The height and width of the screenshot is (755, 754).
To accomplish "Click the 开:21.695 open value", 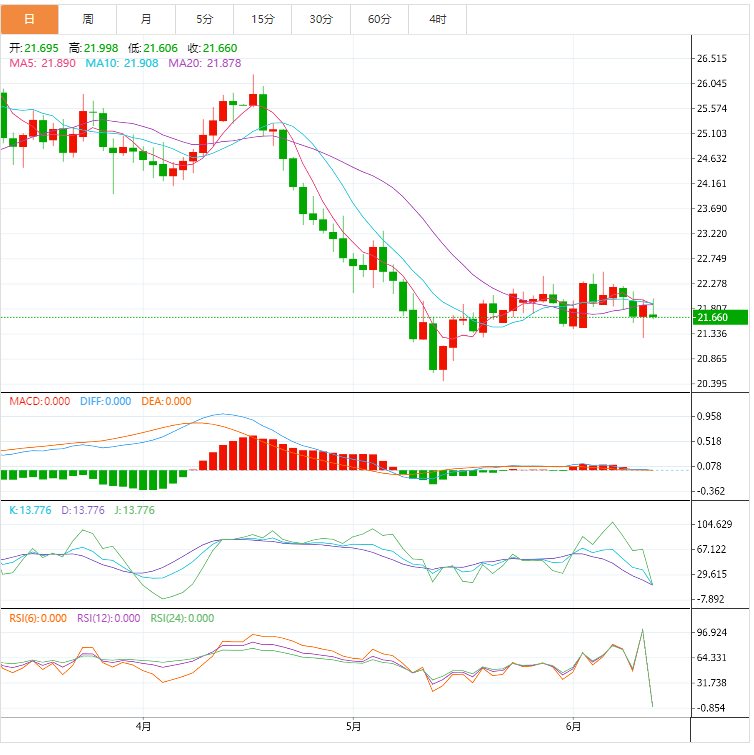I will pyautogui.click(x=34, y=48).
